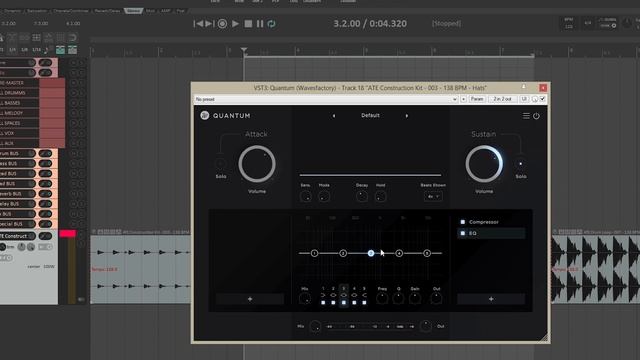Image resolution: width=640 pixels, height=360 pixels.
Task: Open the Default preset name
Action: coord(370,116)
